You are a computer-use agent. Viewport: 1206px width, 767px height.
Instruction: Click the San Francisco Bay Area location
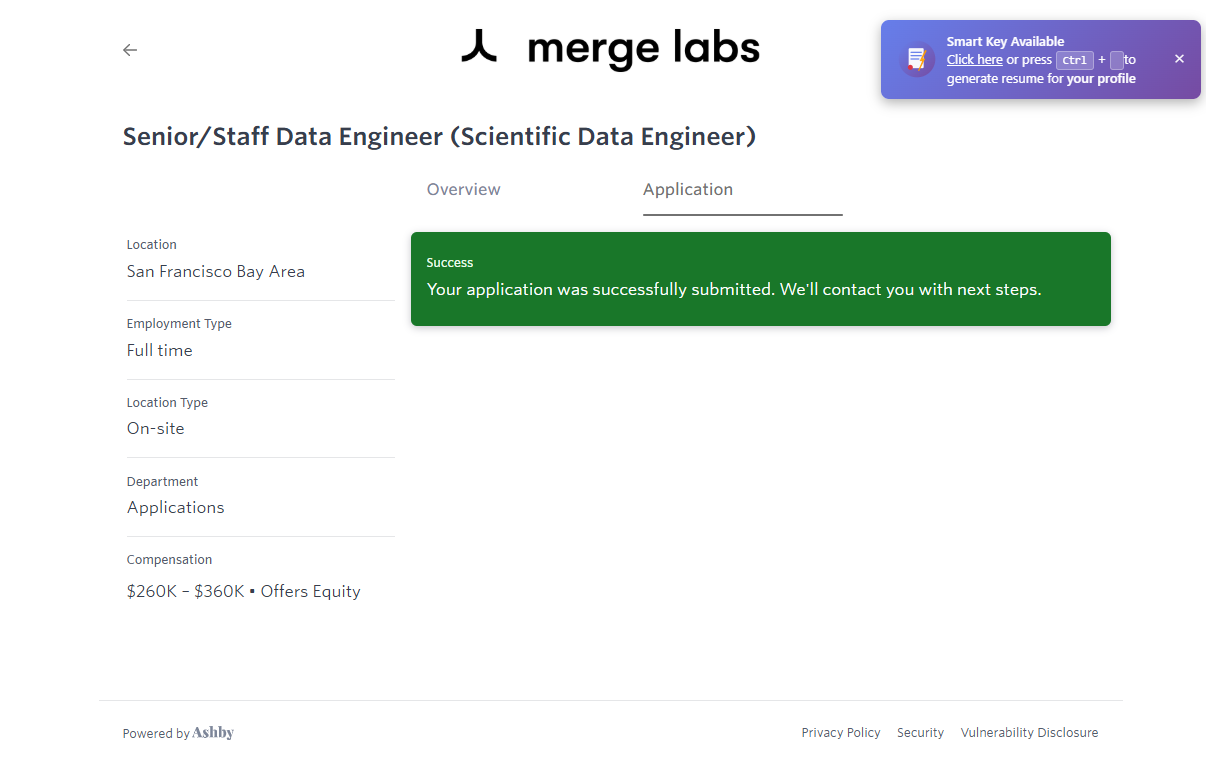(216, 272)
